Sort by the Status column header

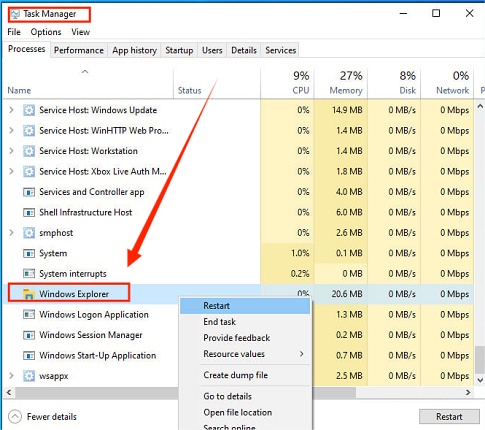point(189,90)
